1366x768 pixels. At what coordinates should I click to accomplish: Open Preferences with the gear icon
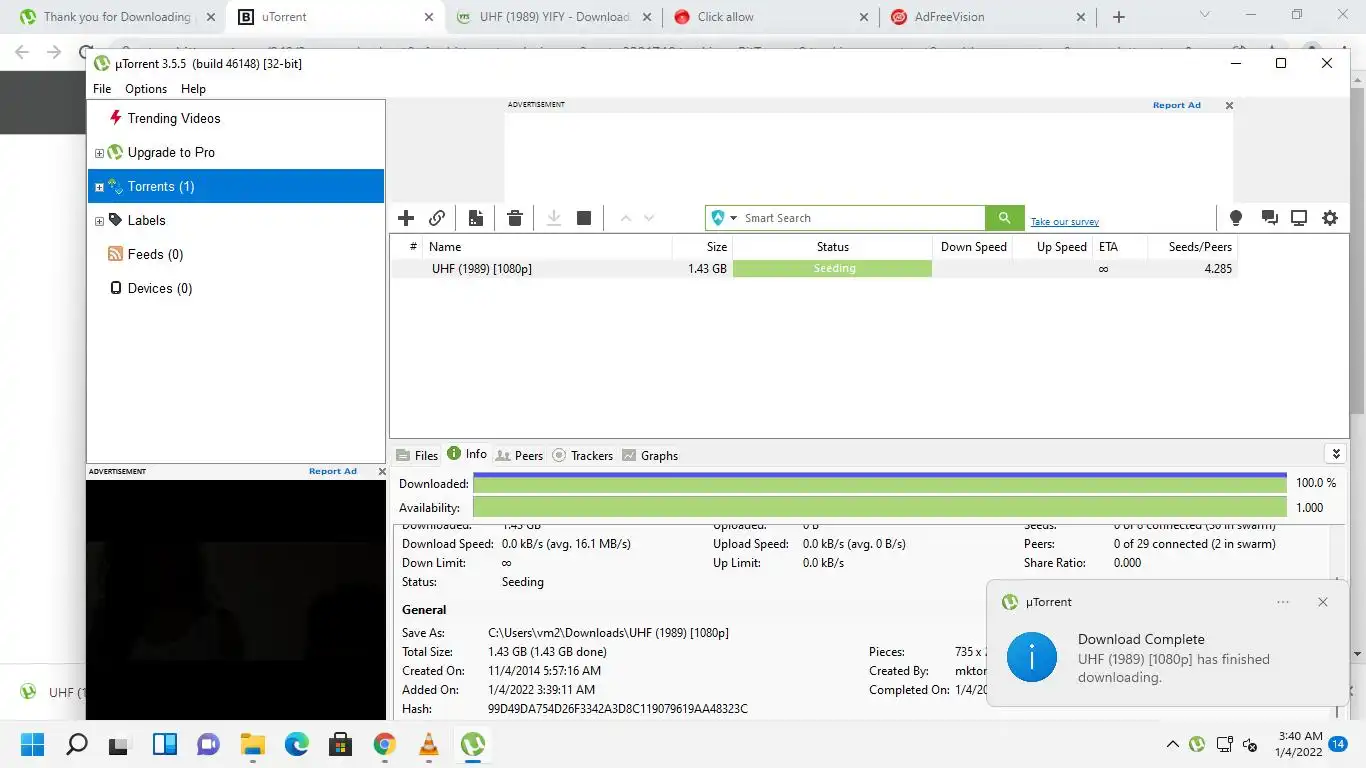click(1330, 218)
